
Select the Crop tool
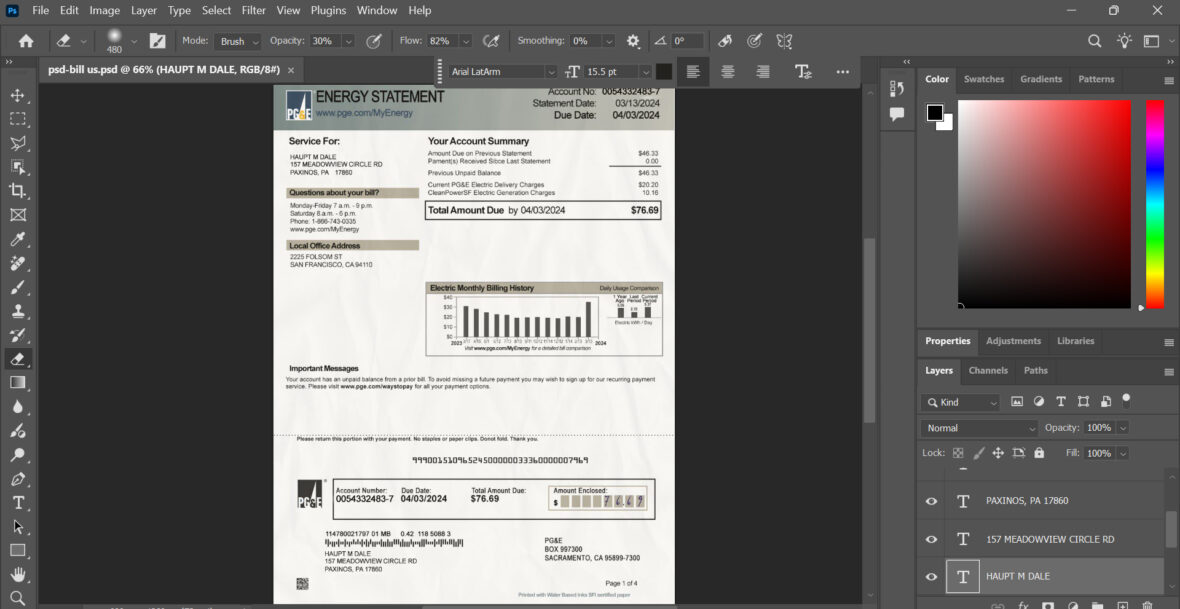[17, 190]
